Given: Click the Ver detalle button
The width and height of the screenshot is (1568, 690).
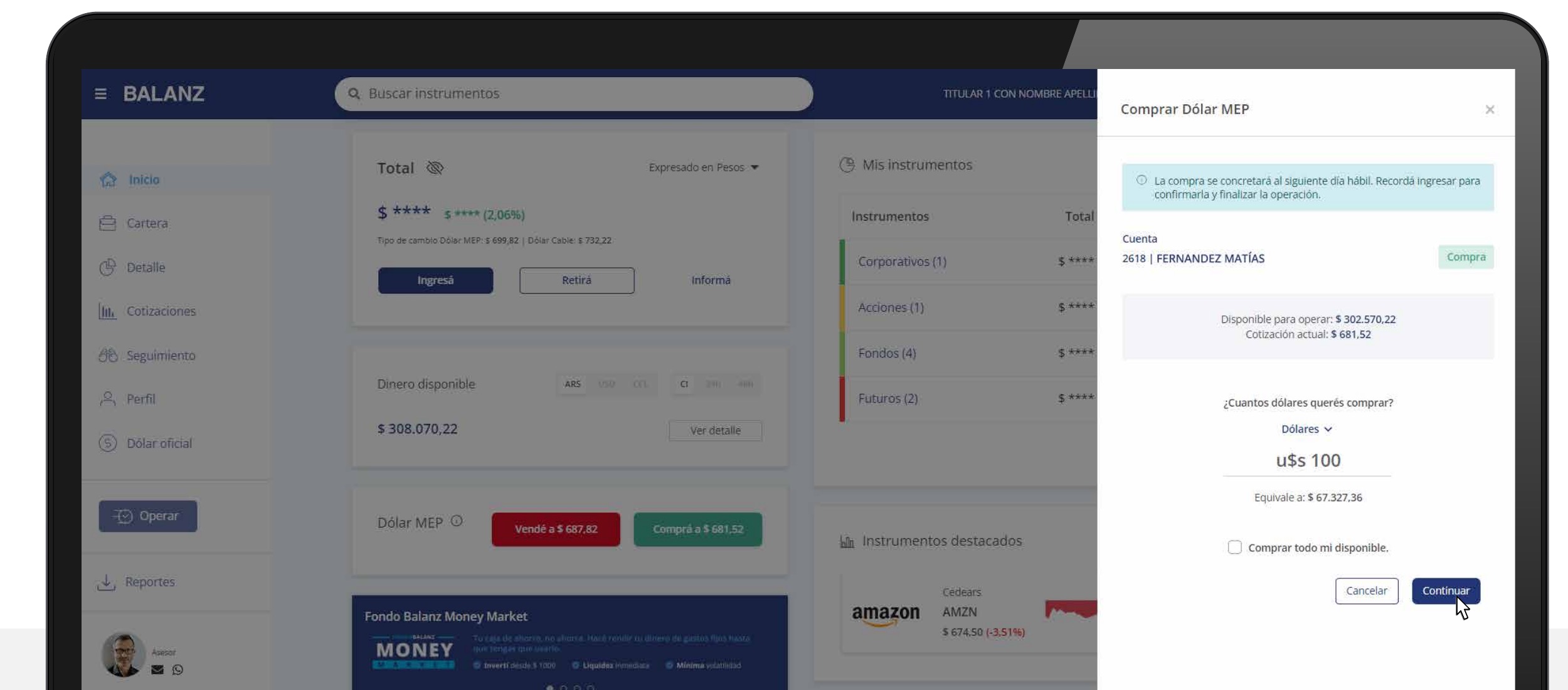Looking at the screenshot, I should point(716,431).
